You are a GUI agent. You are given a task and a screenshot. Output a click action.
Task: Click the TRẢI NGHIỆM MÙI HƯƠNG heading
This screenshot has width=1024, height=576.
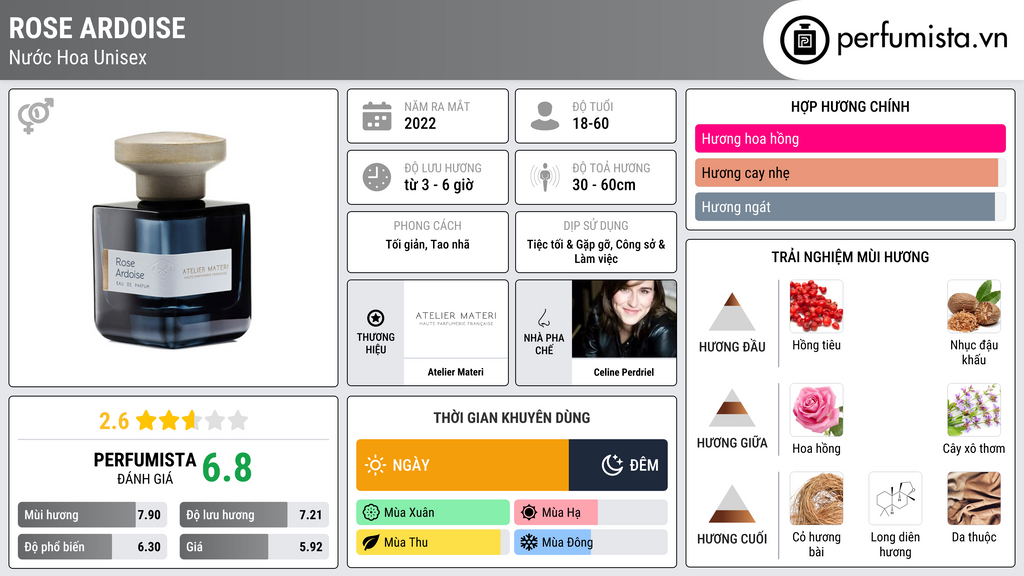[850, 257]
